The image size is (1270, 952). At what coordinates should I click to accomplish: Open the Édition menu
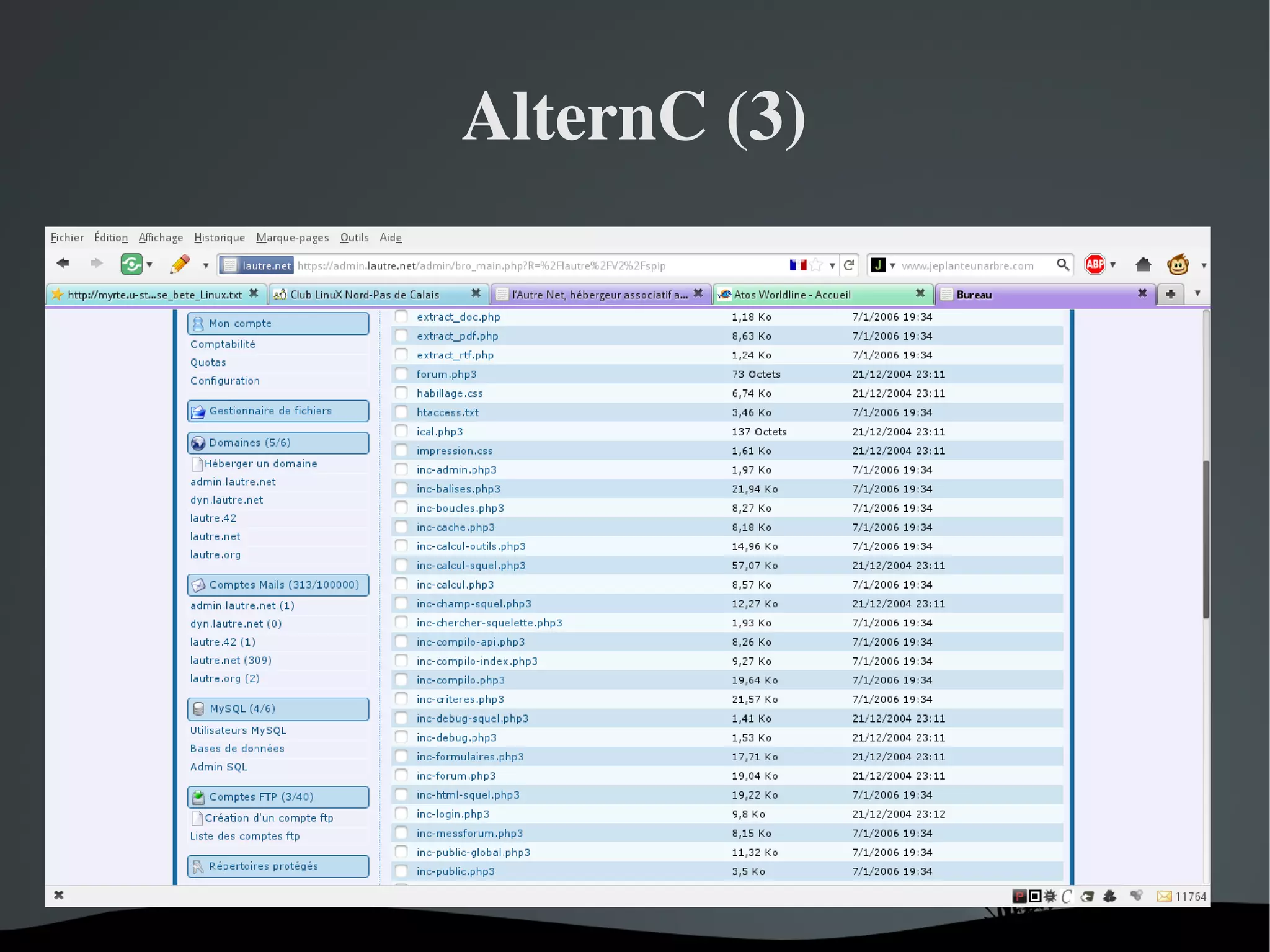tap(111, 238)
